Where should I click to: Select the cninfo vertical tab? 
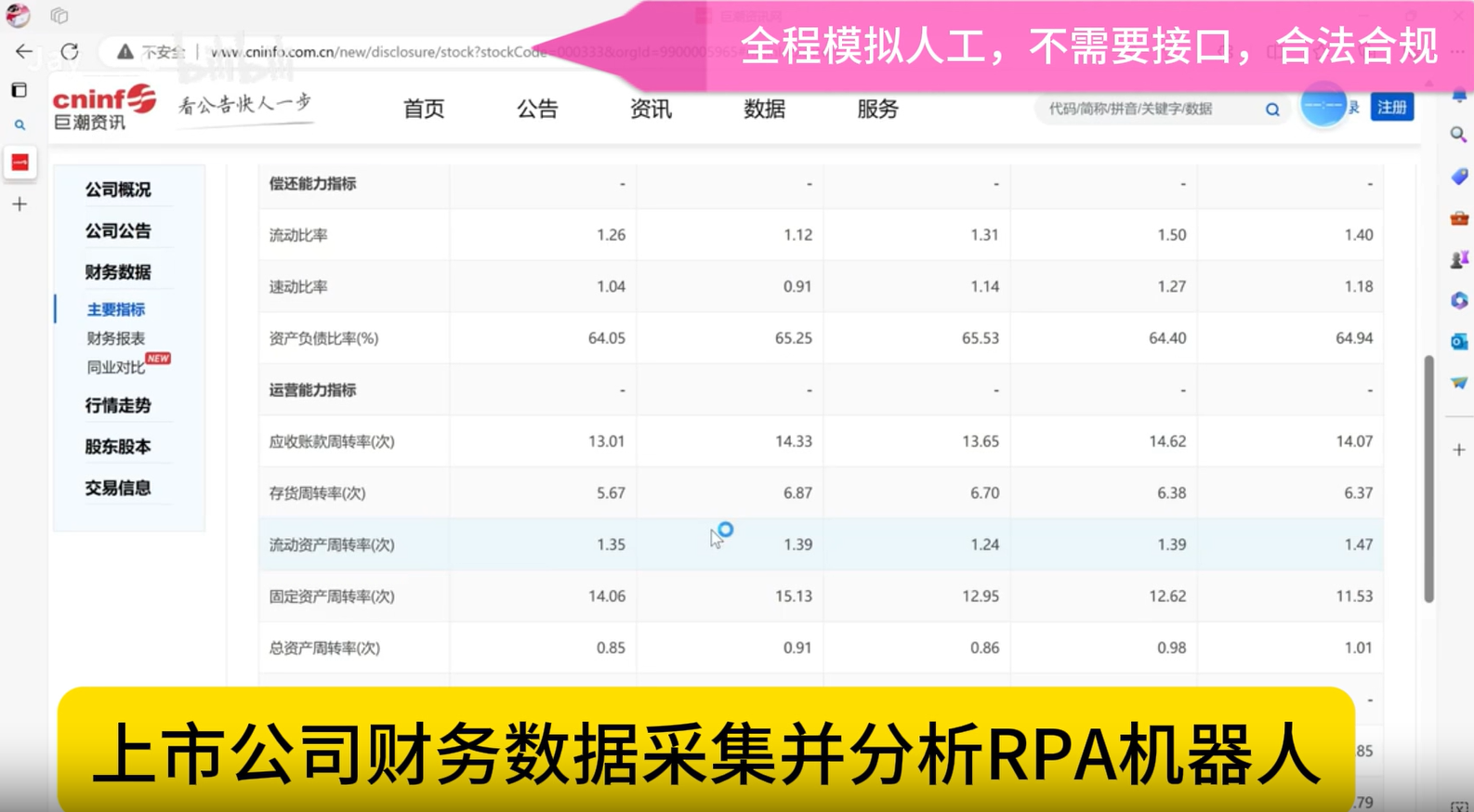(20, 163)
